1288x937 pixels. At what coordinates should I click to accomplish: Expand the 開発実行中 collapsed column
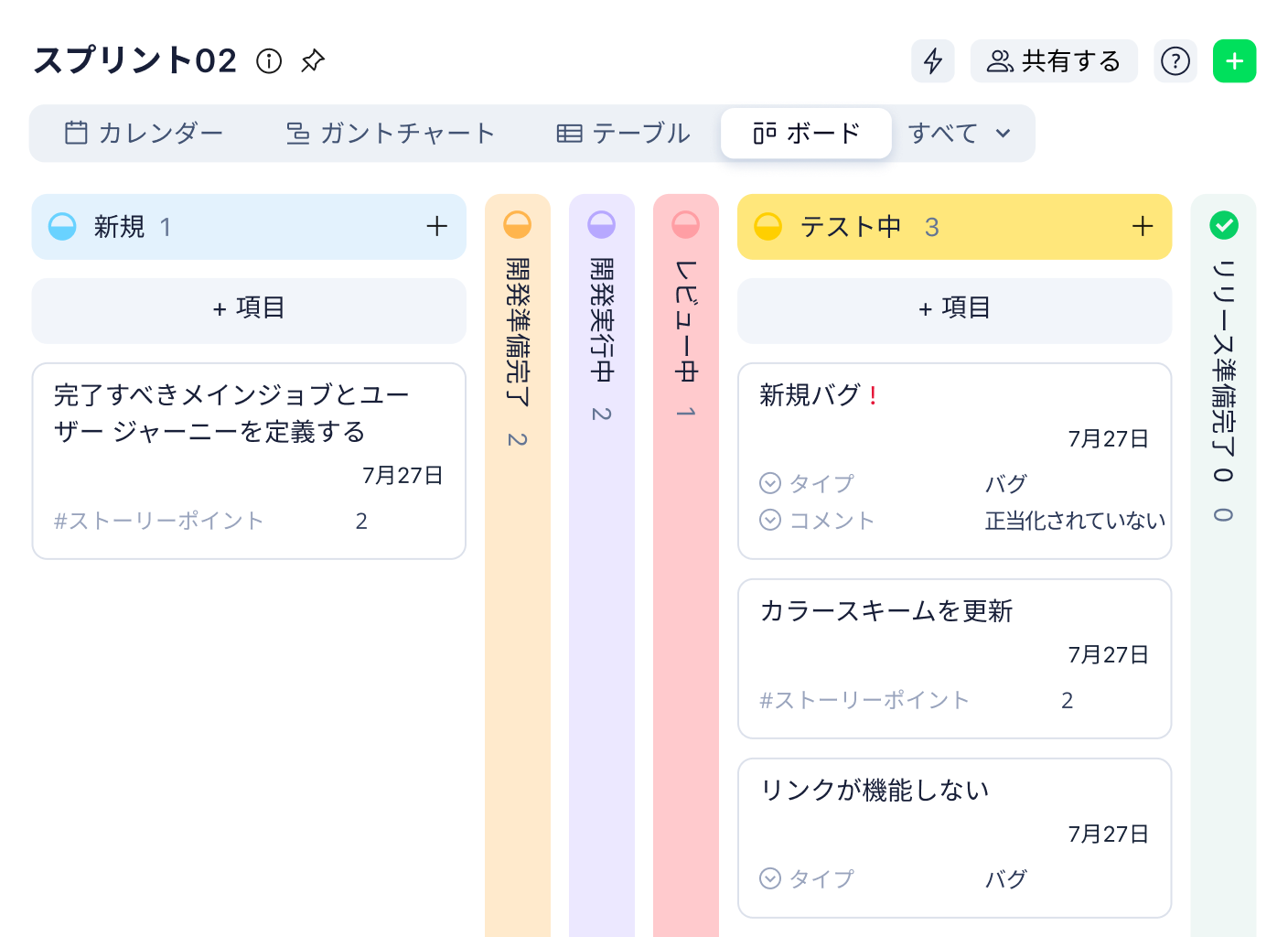click(x=602, y=565)
